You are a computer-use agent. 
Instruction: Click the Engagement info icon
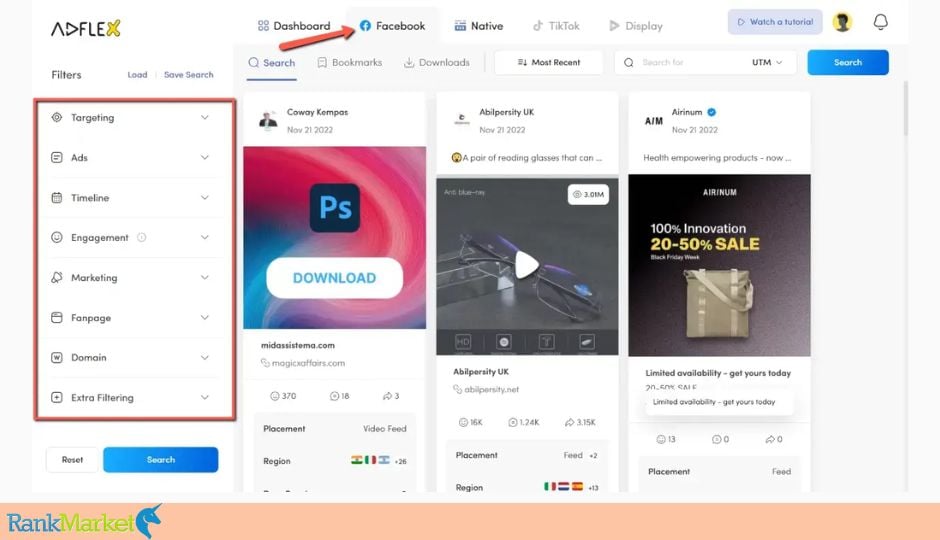click(x=141, y=237)
